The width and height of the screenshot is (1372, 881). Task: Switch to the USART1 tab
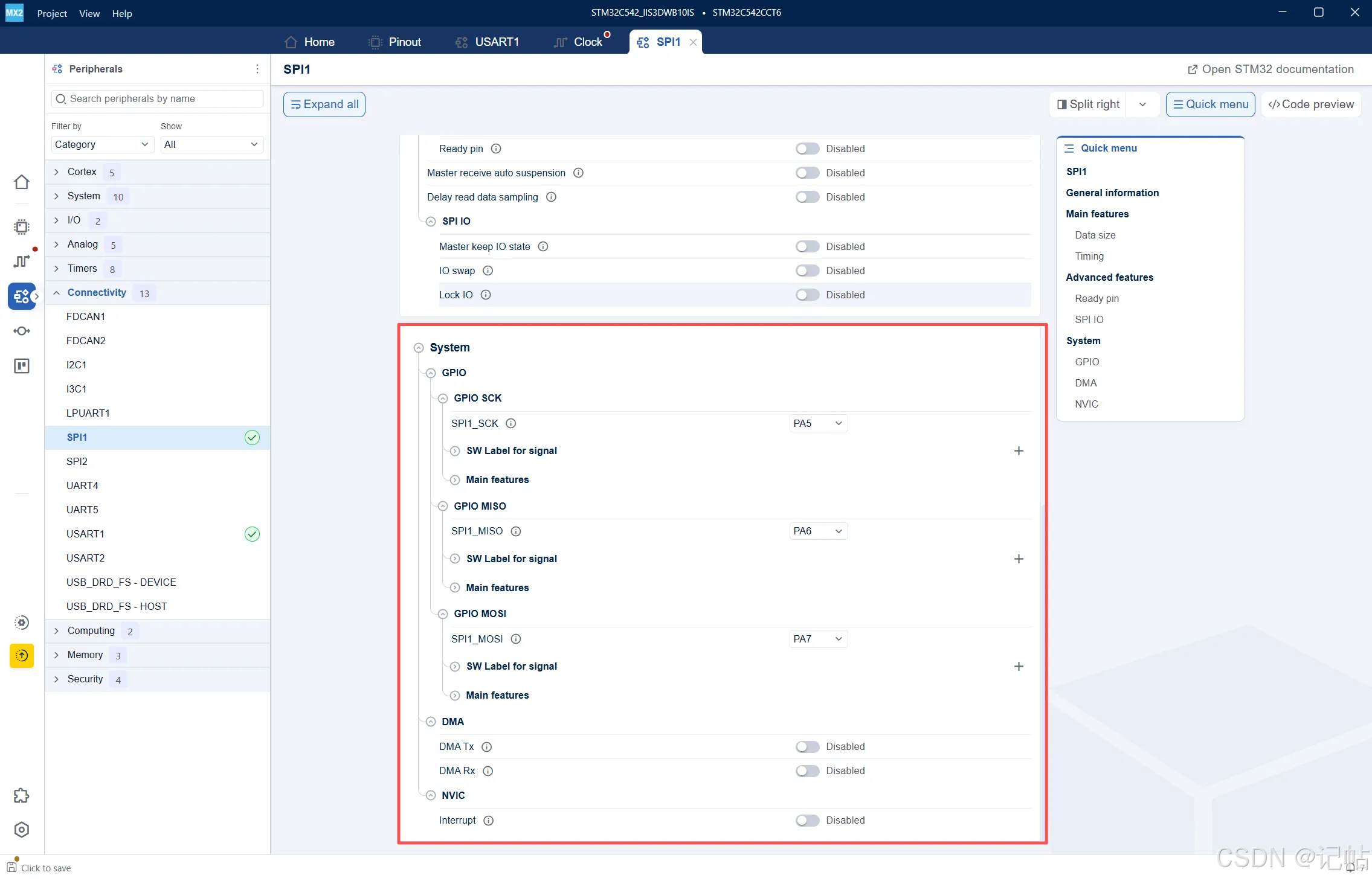pyautogui.click(x=487, y=42)
